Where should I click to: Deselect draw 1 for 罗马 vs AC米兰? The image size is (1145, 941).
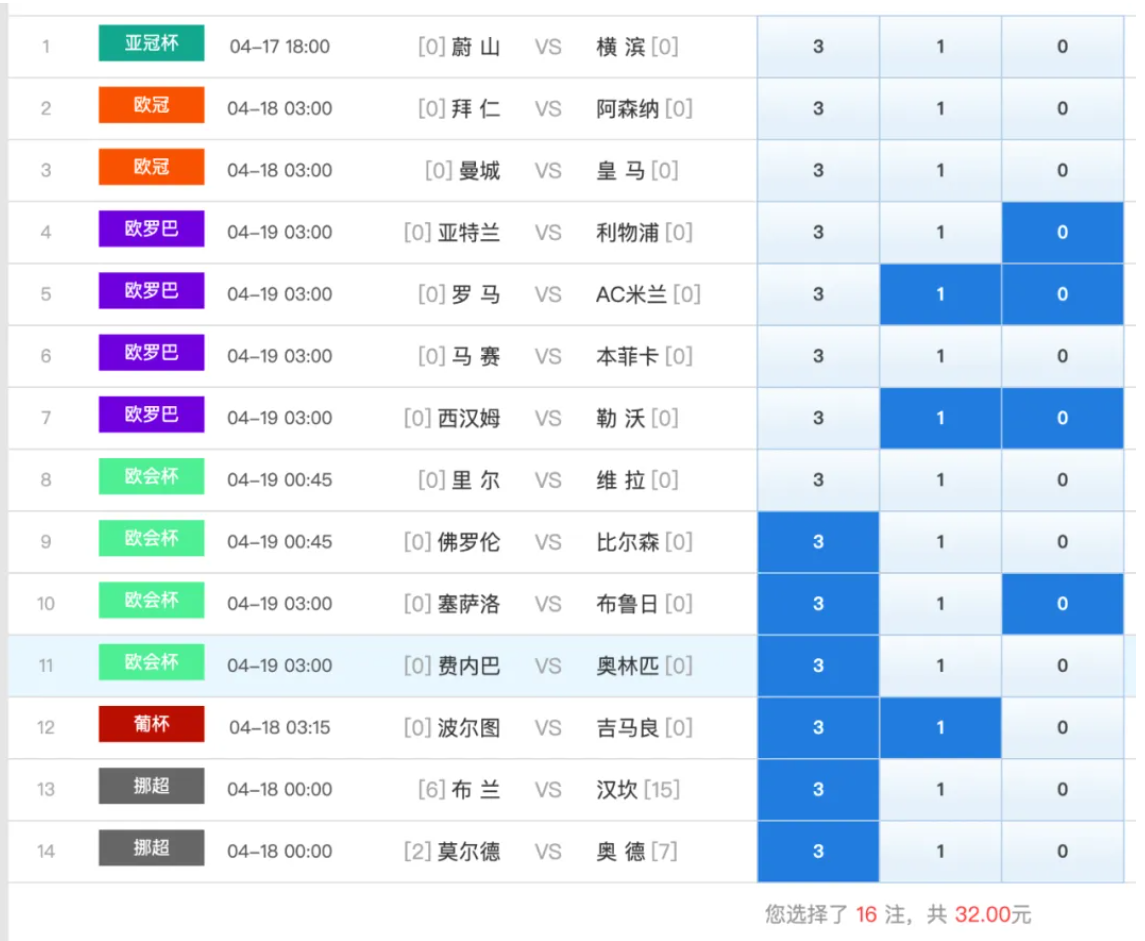940,294
